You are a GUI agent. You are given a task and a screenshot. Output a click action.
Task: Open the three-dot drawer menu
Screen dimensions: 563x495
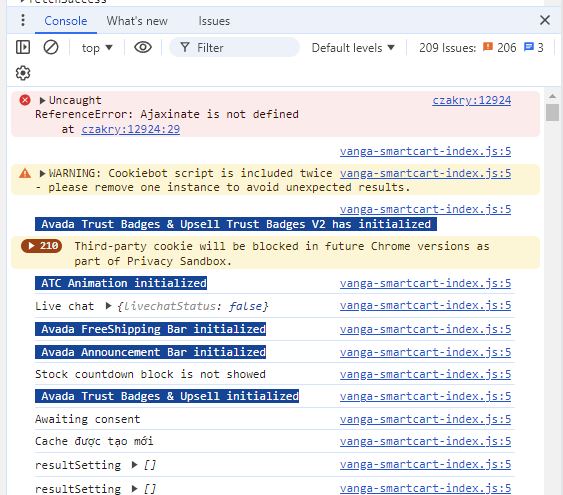[23, 20]
